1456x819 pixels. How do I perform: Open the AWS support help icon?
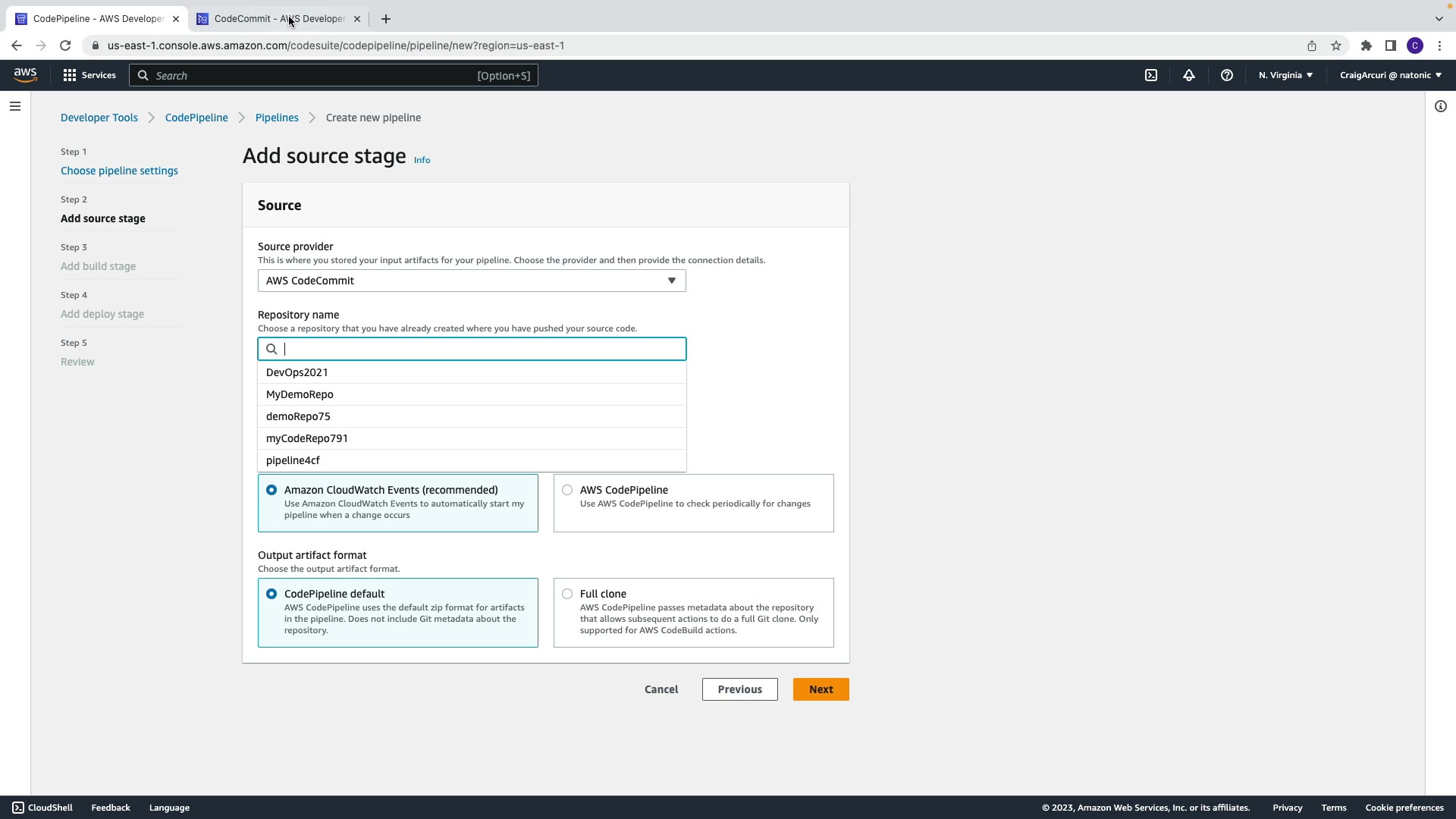pos(1226,75)
